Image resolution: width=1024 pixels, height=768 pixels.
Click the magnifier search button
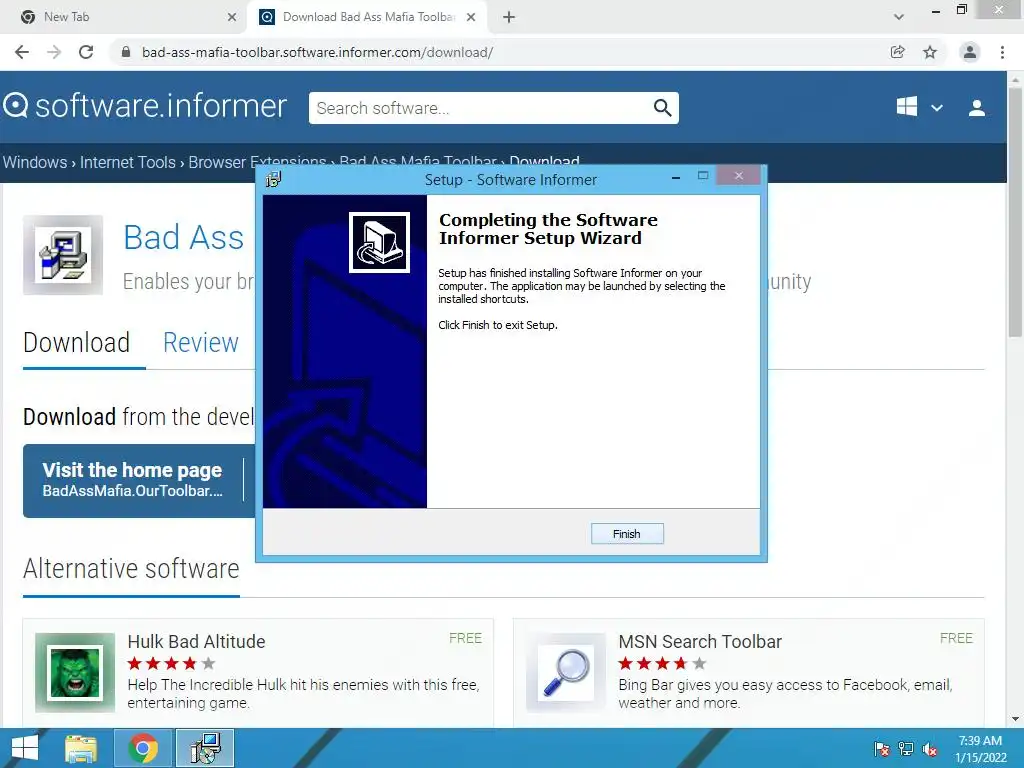tap(662, 108)
